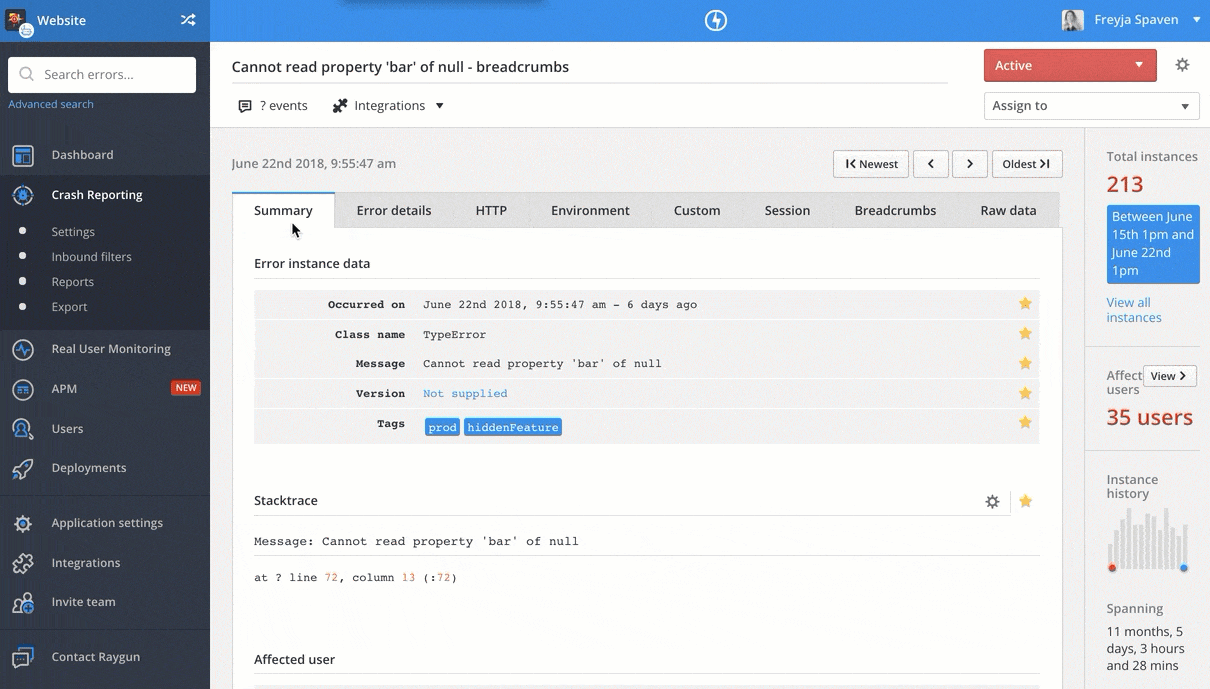
Task: Open View all instances link
Action: 1134,310
